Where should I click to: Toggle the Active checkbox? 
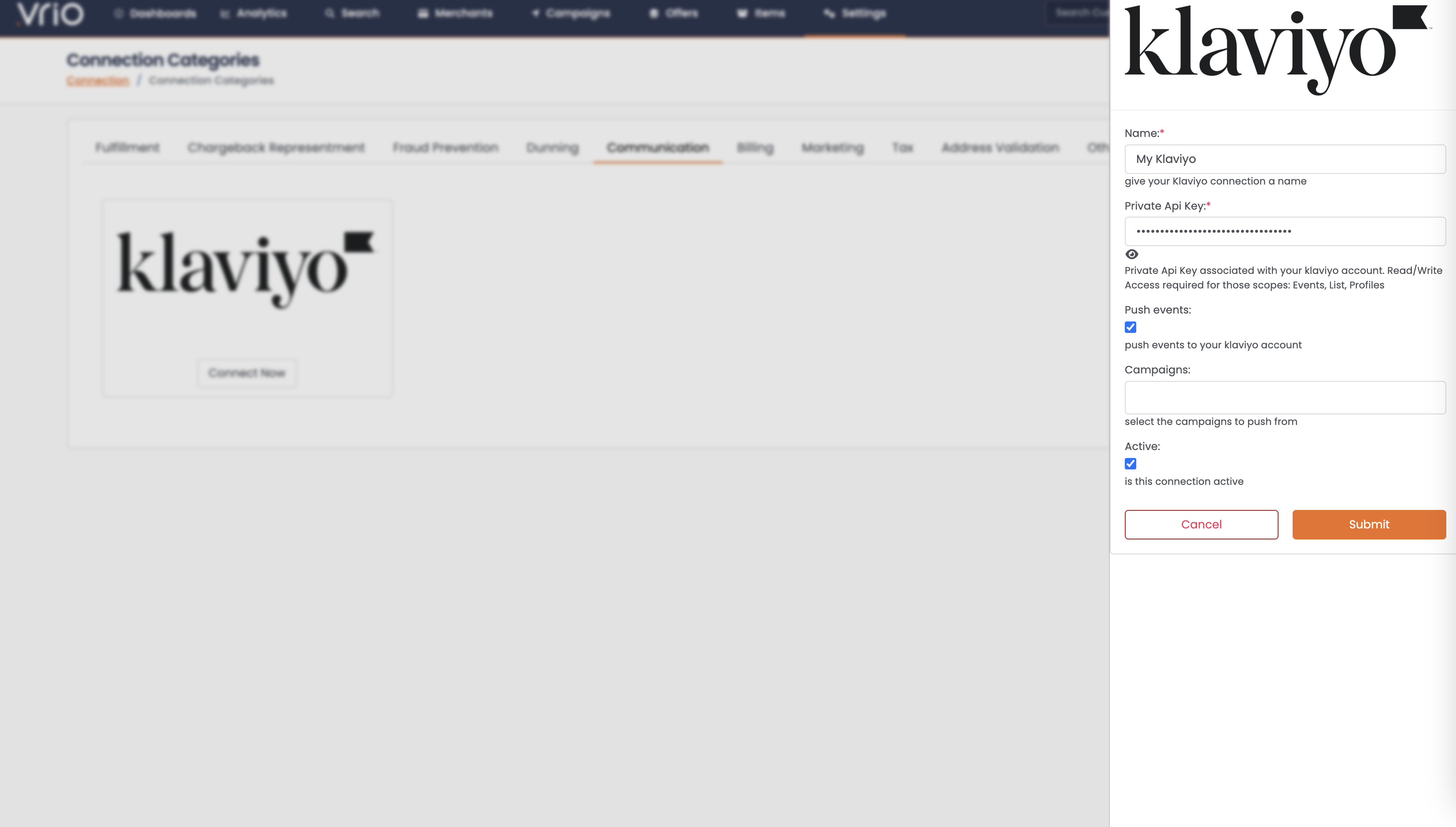tap(1131, 464)
